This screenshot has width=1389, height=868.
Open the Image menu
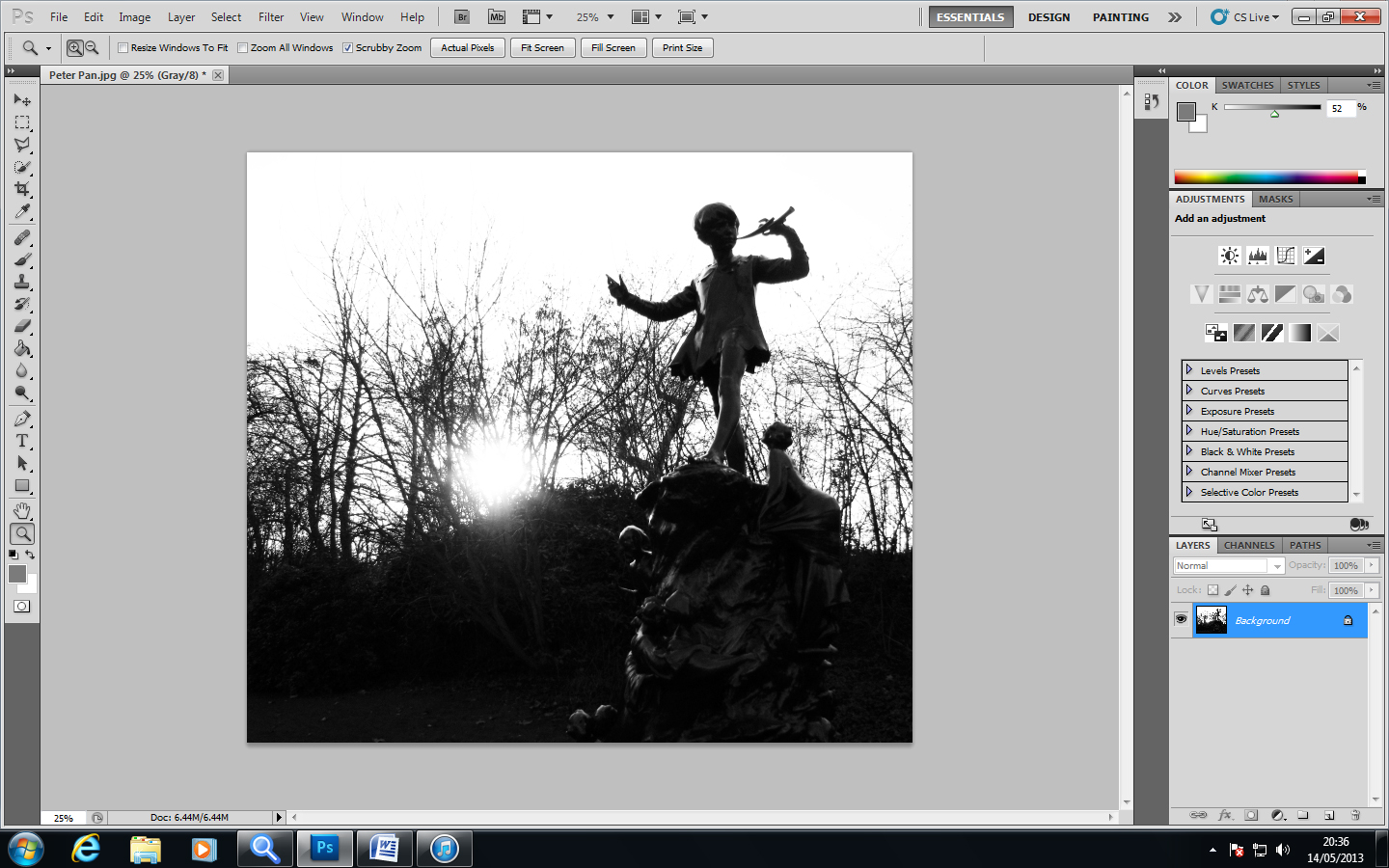tap(134, 17)
